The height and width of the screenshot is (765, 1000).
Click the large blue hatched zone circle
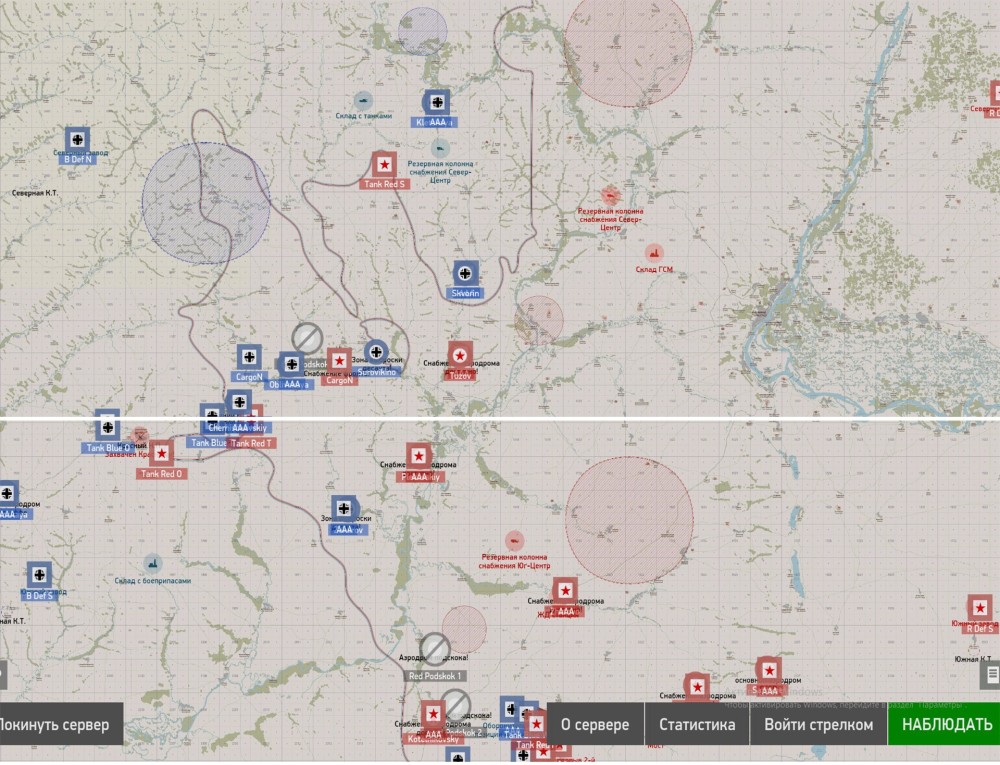tap(205, 203)
